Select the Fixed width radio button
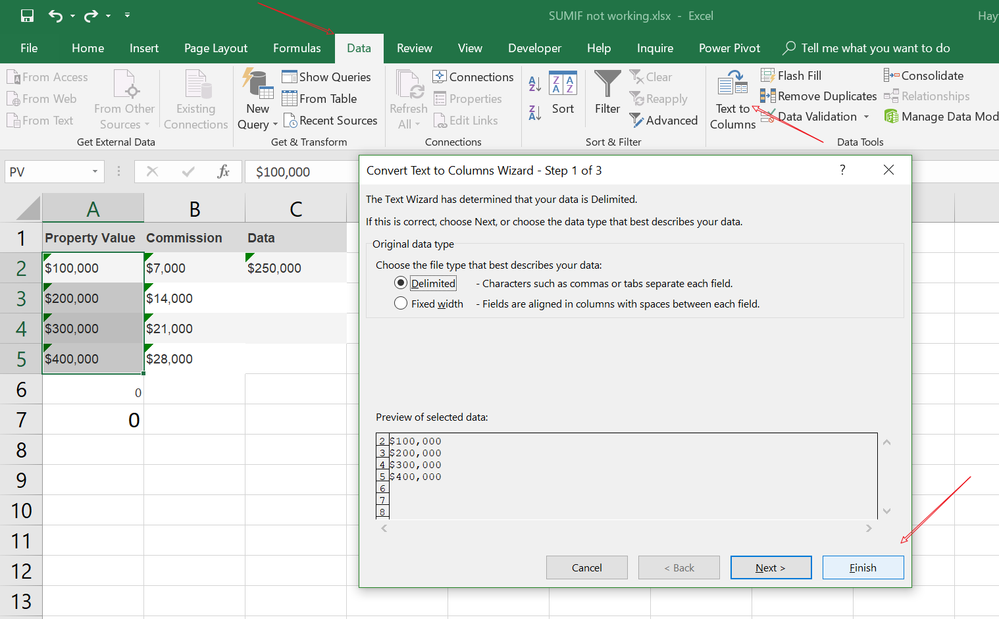 [x=401, y=304]
